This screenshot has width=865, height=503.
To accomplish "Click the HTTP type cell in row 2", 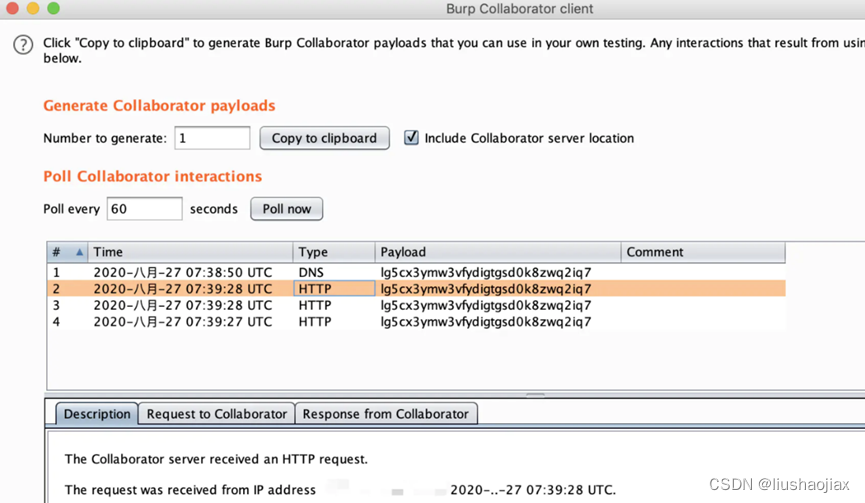I will coord(334,288).
